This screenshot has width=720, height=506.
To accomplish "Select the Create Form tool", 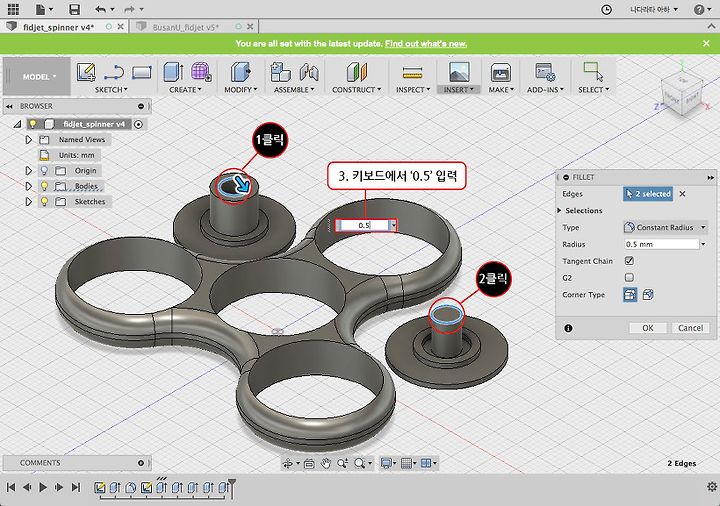I will coord(201,72).
